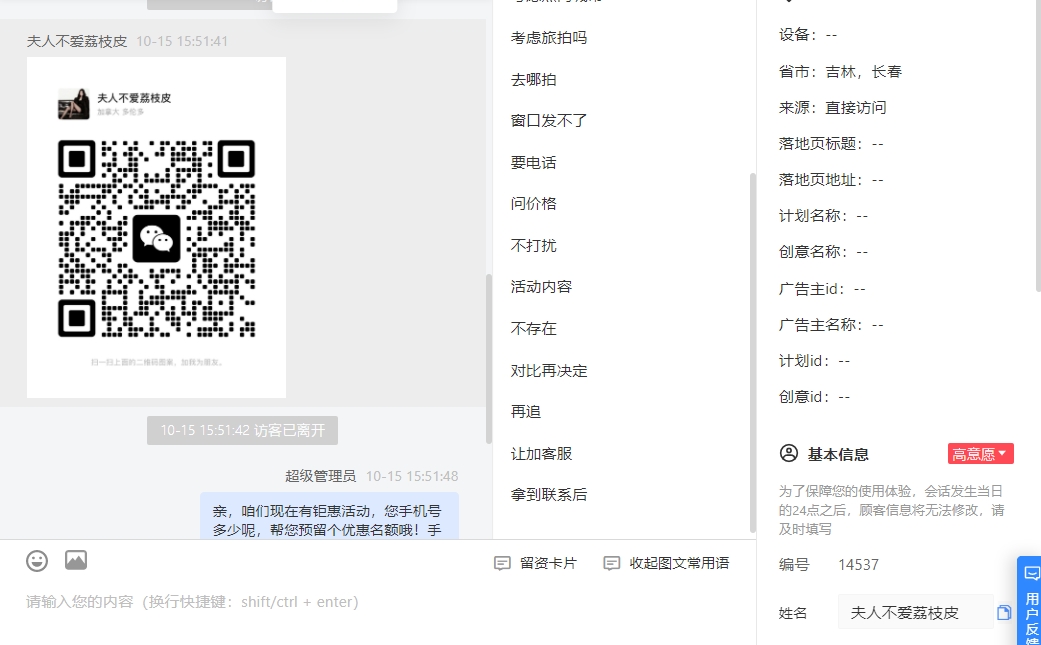
Task: Click the 落地页标题 row
Action: coord(831,143)
